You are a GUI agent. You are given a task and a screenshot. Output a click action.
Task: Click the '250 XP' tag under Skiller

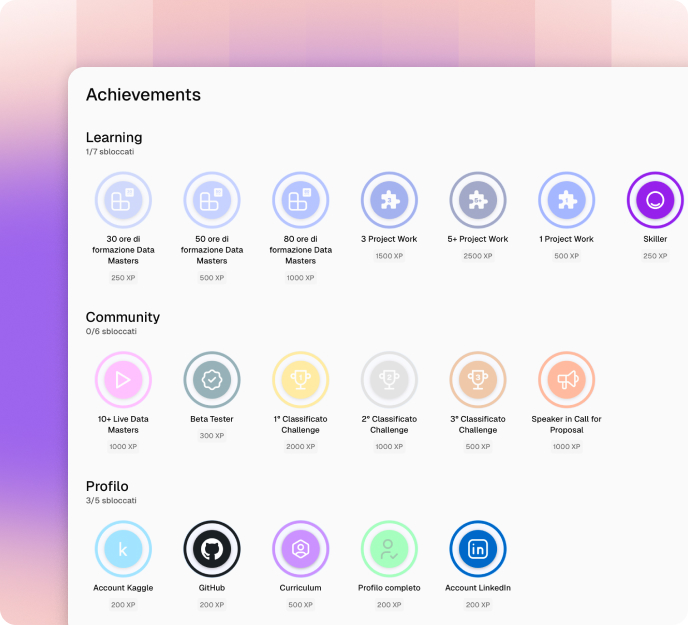[655, 256]
